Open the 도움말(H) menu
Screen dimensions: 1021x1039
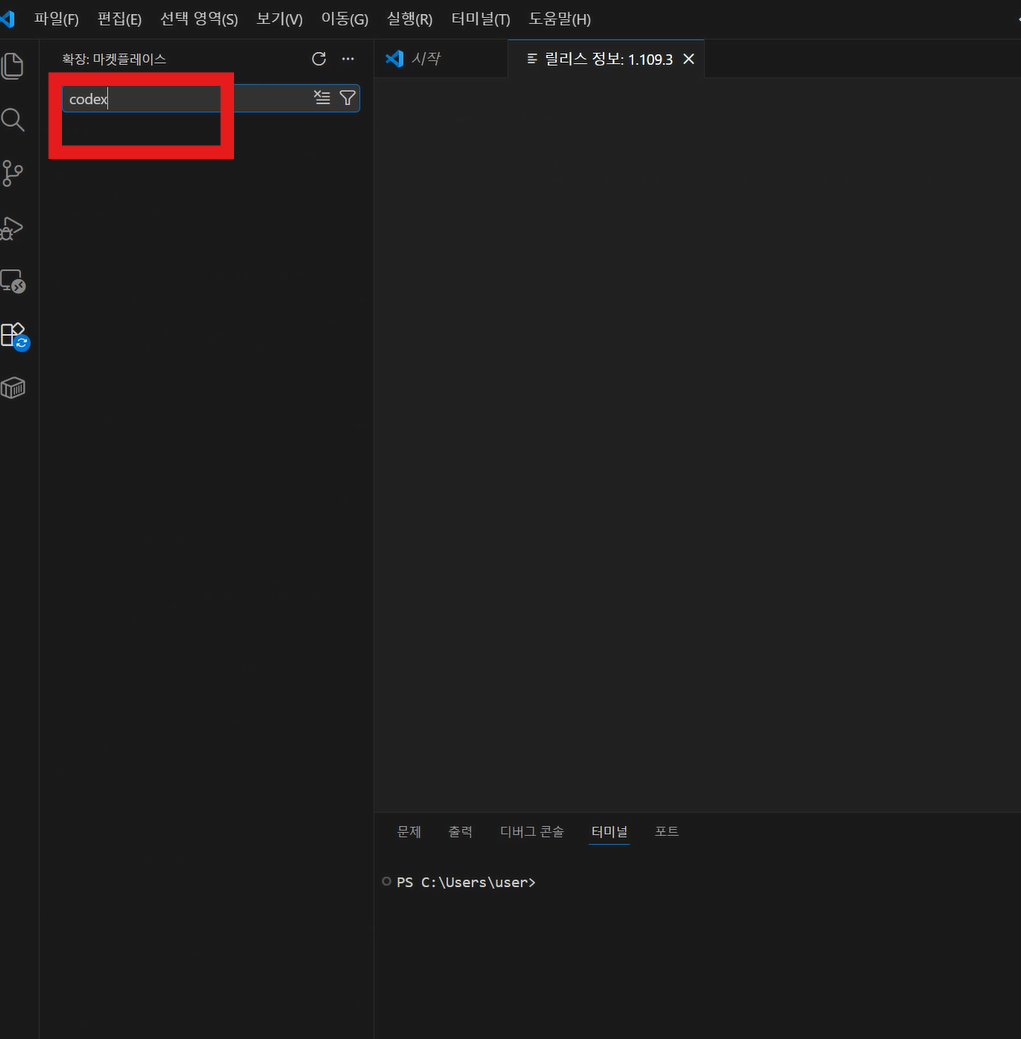click(559, 19)
